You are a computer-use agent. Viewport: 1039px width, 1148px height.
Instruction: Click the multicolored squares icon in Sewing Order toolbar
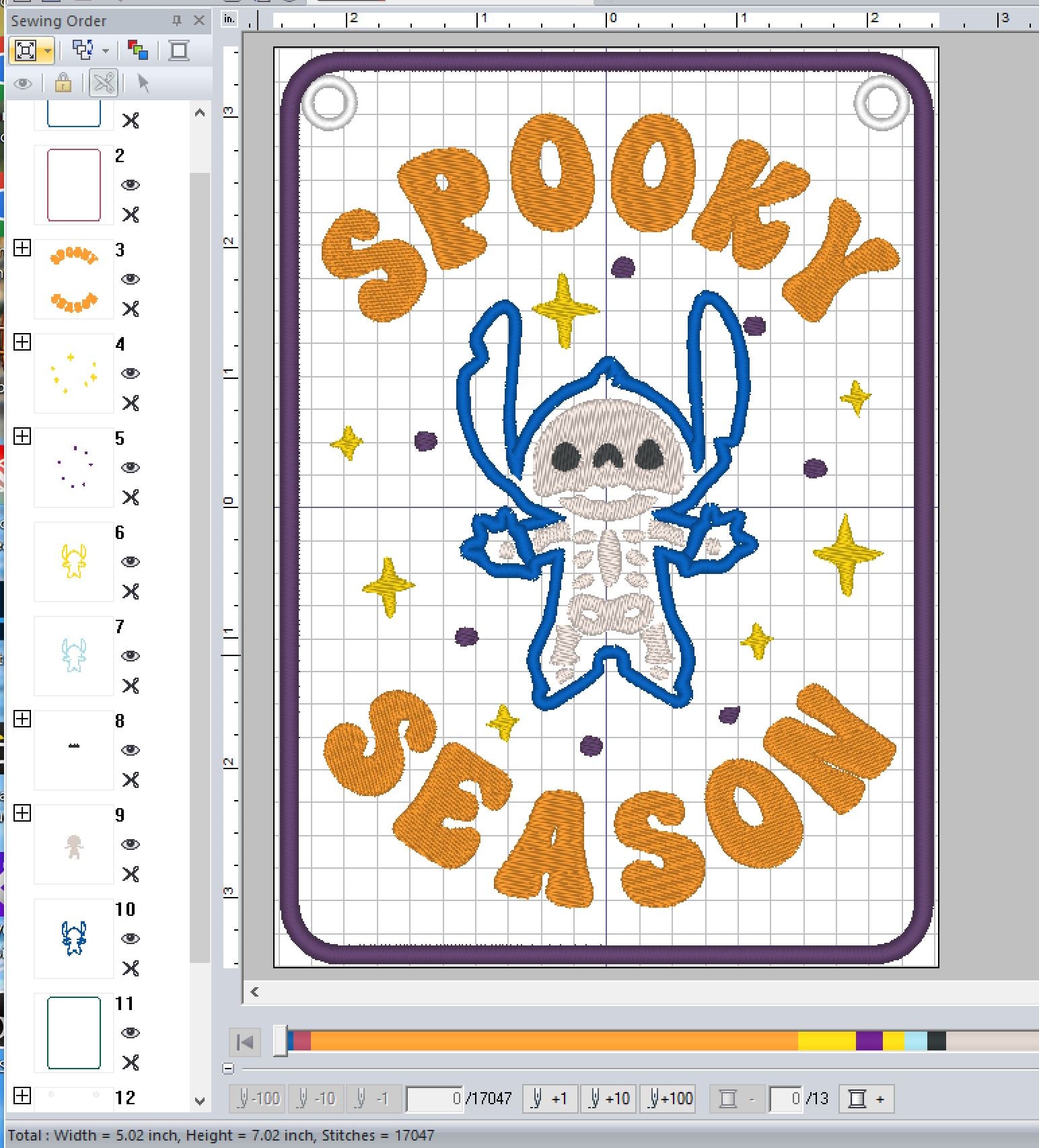point(138,50)
